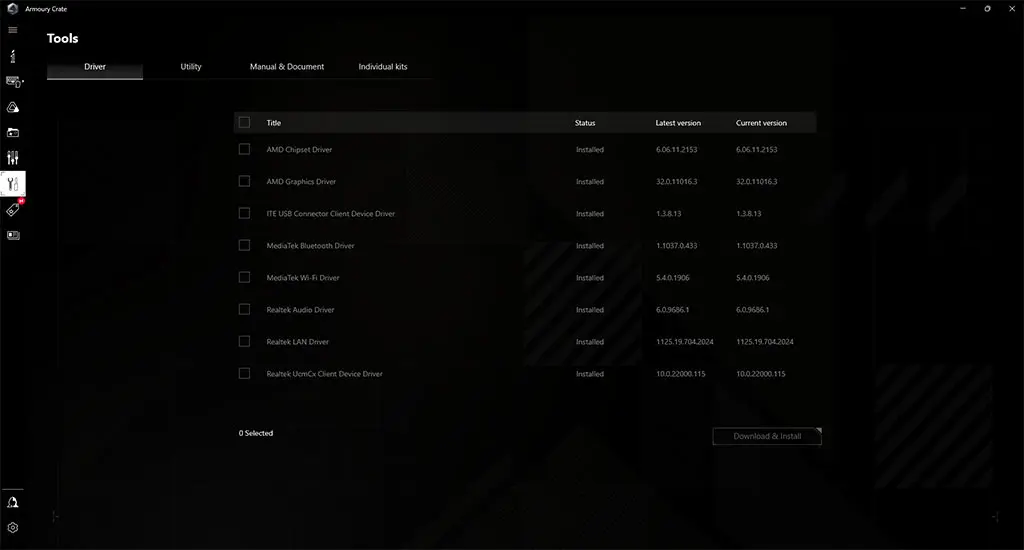
Task: Open the Devices icon in sidebar
Action: [x=13, y=82]
